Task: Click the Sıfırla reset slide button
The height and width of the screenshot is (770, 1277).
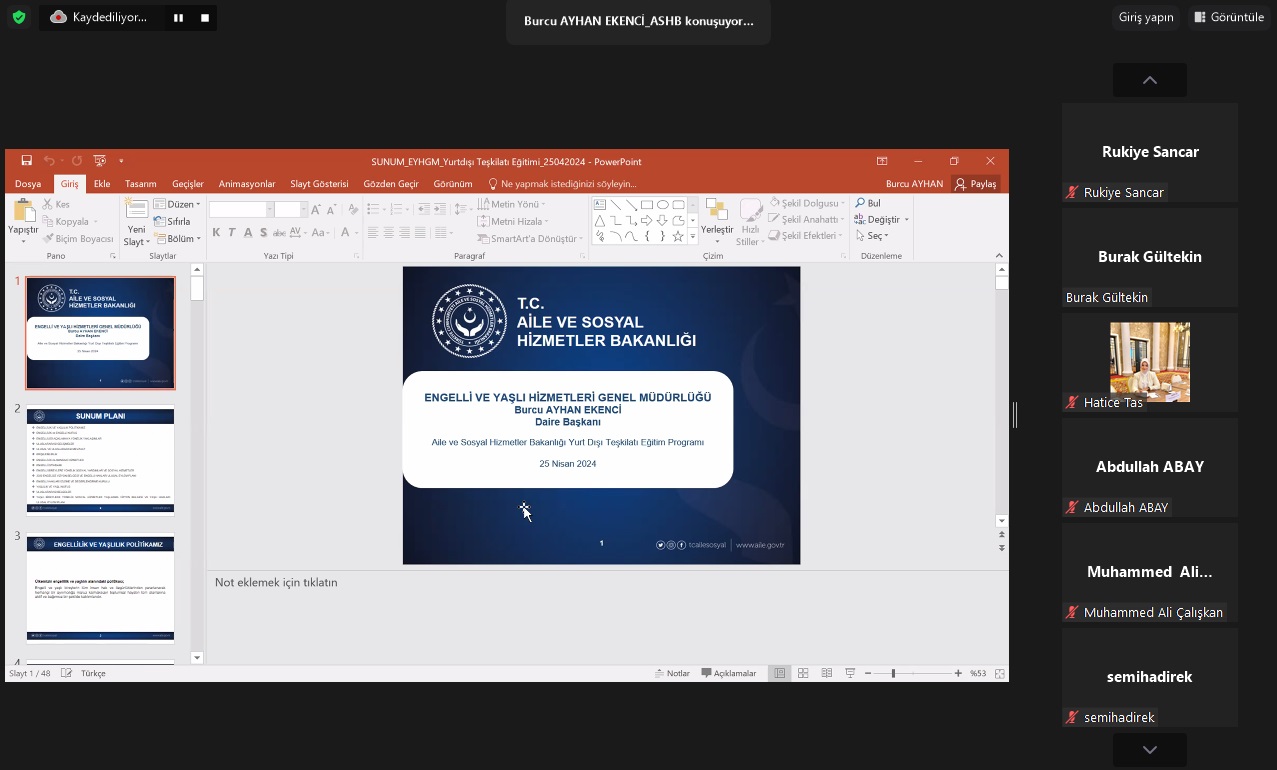Action: pos(172,221)
